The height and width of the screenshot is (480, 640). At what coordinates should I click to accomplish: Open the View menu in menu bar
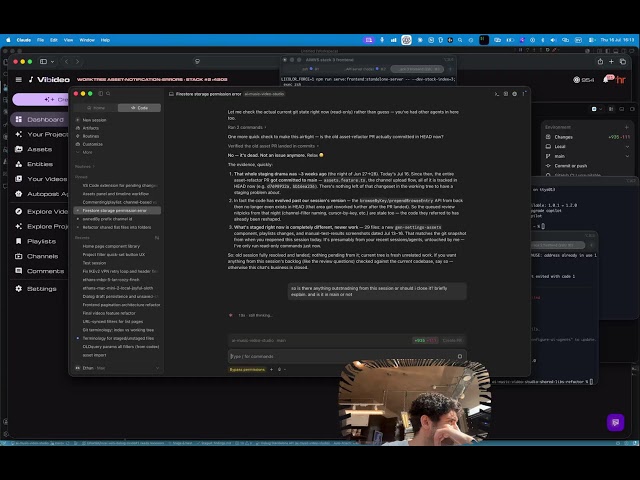pos(69,40)
